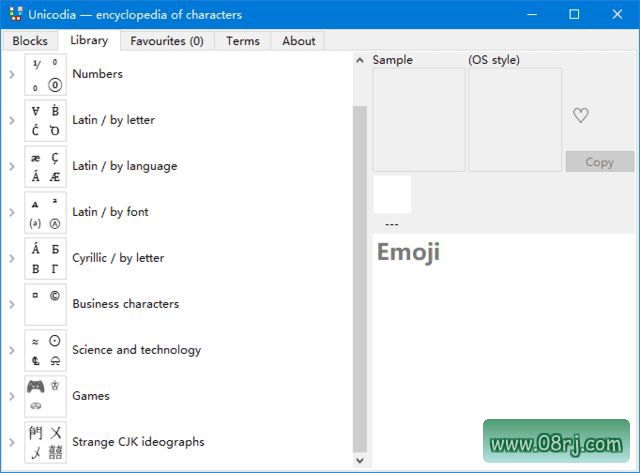Click the Strange CJK ideographs icon
The width and height of the screenshot is (640, 473).
tap(45, 442)
